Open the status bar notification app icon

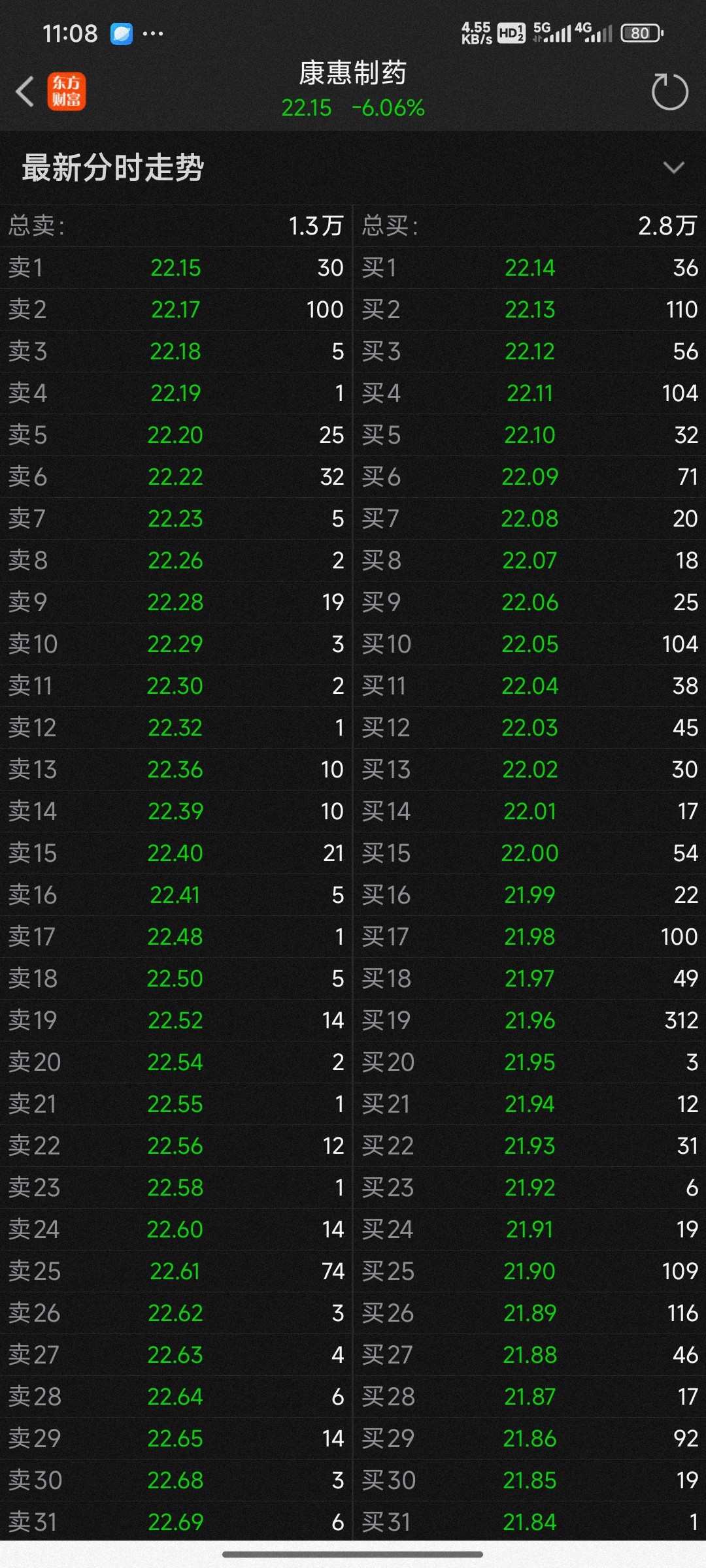(122, 33)
